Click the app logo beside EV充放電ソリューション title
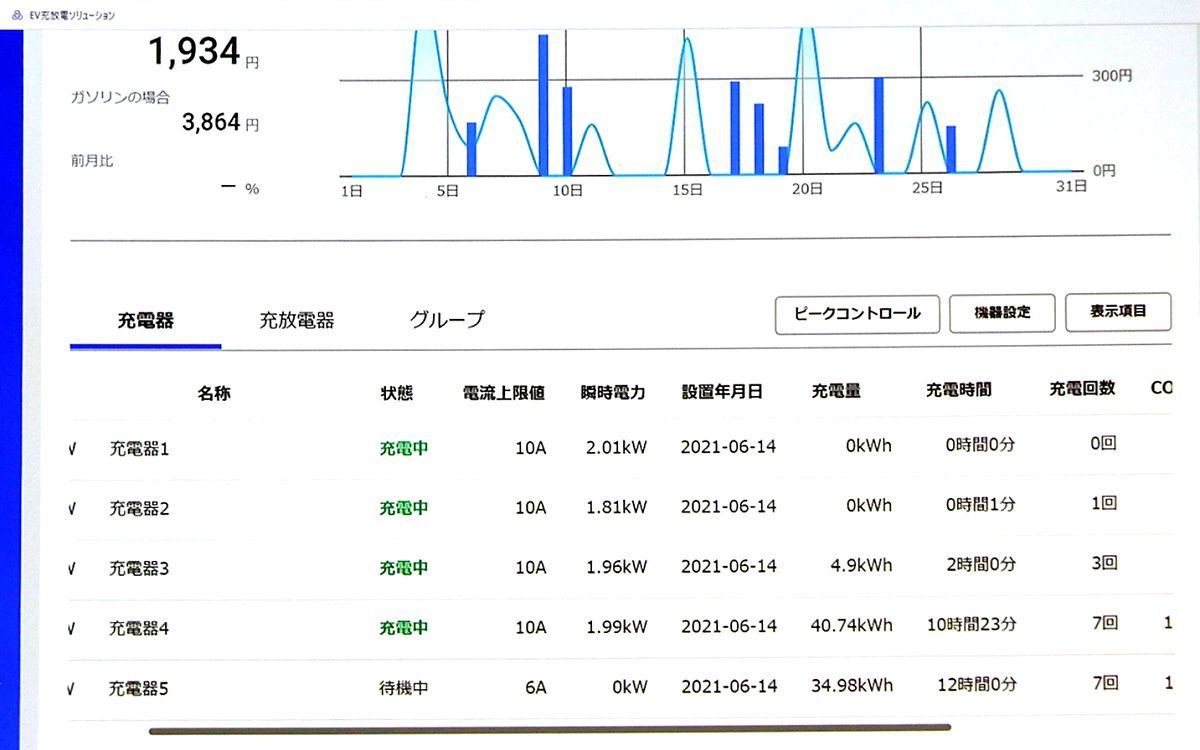Viewport: 1200px width, 750px height. pos(16,15)
